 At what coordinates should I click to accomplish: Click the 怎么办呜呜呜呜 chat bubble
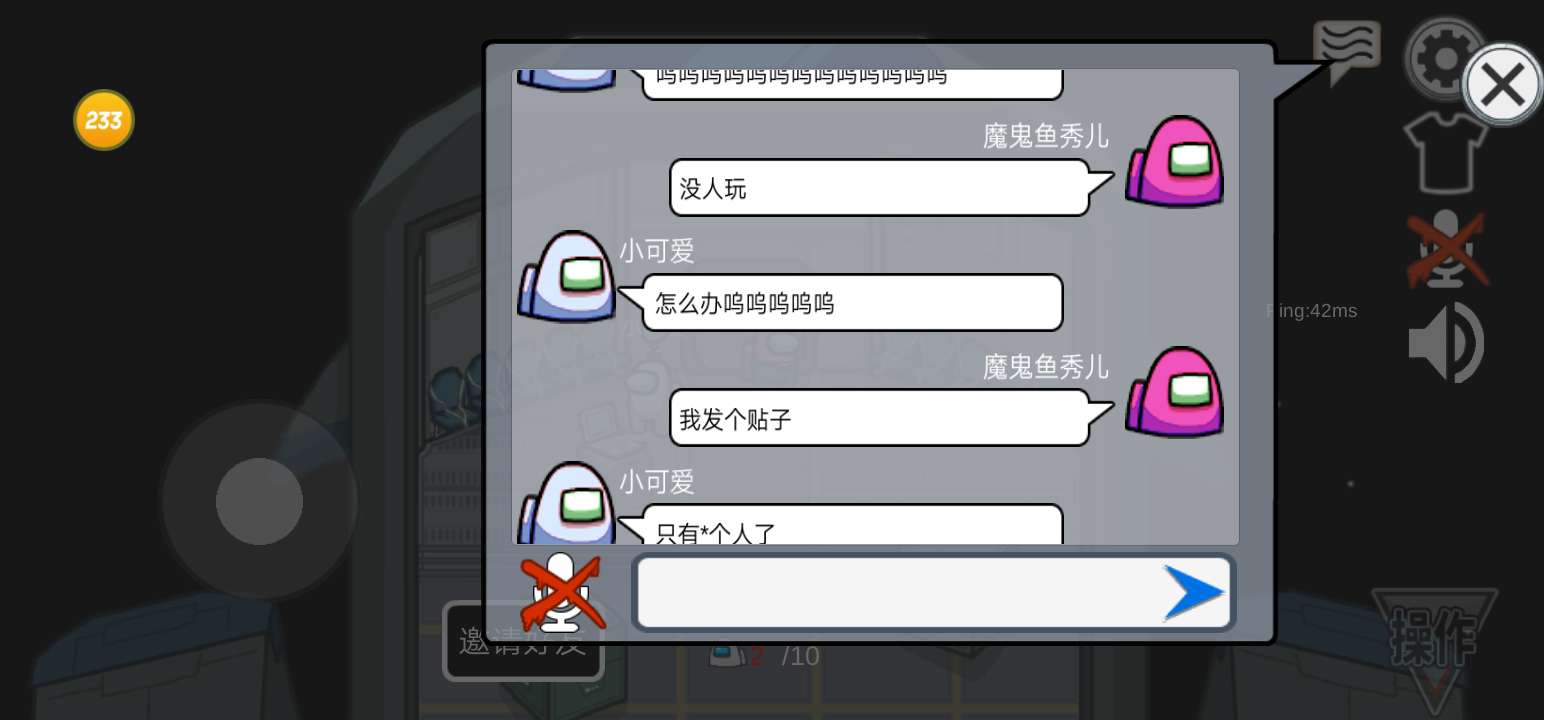coord(840,303)
